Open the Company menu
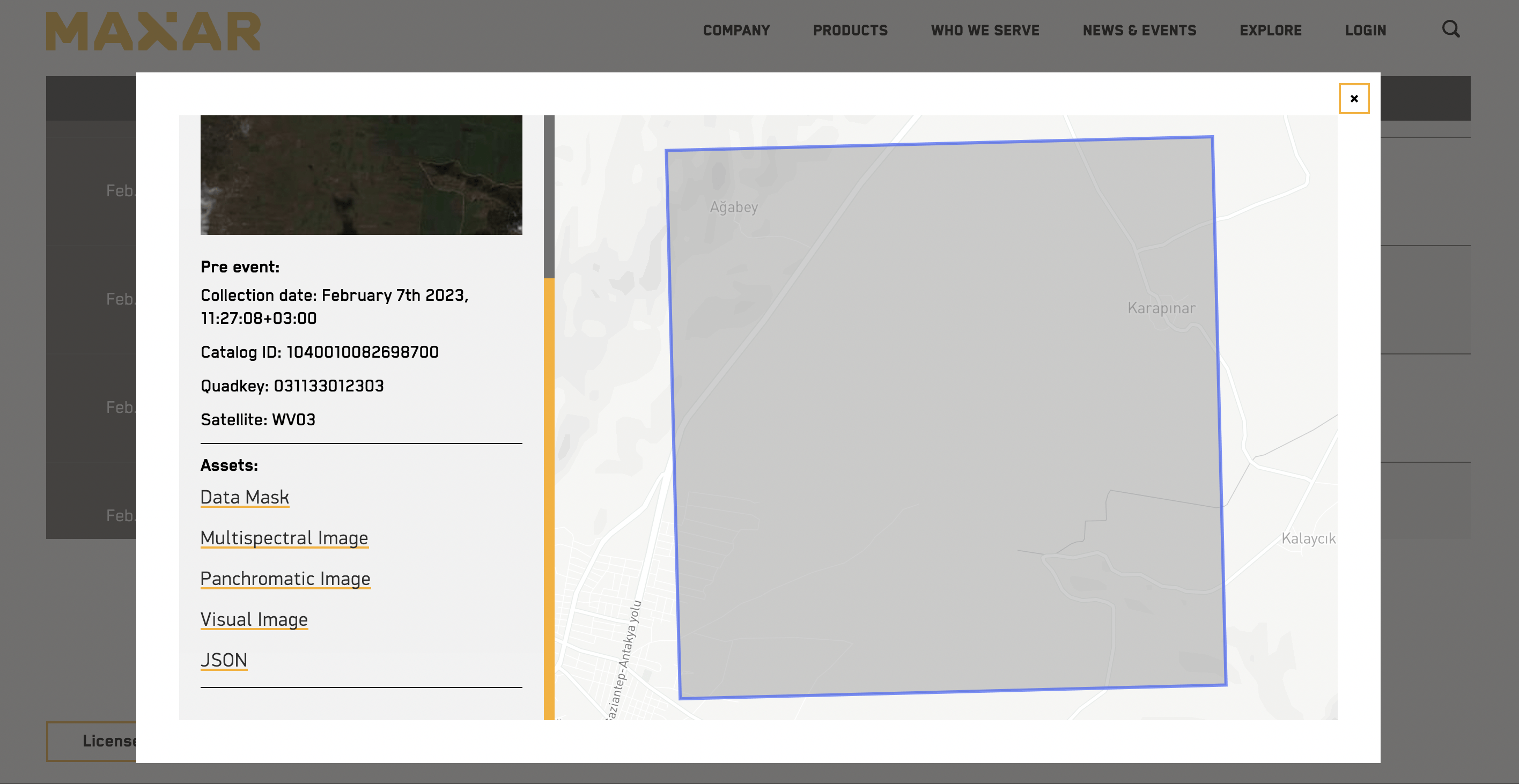1519x784 pixels. point(736,31)
